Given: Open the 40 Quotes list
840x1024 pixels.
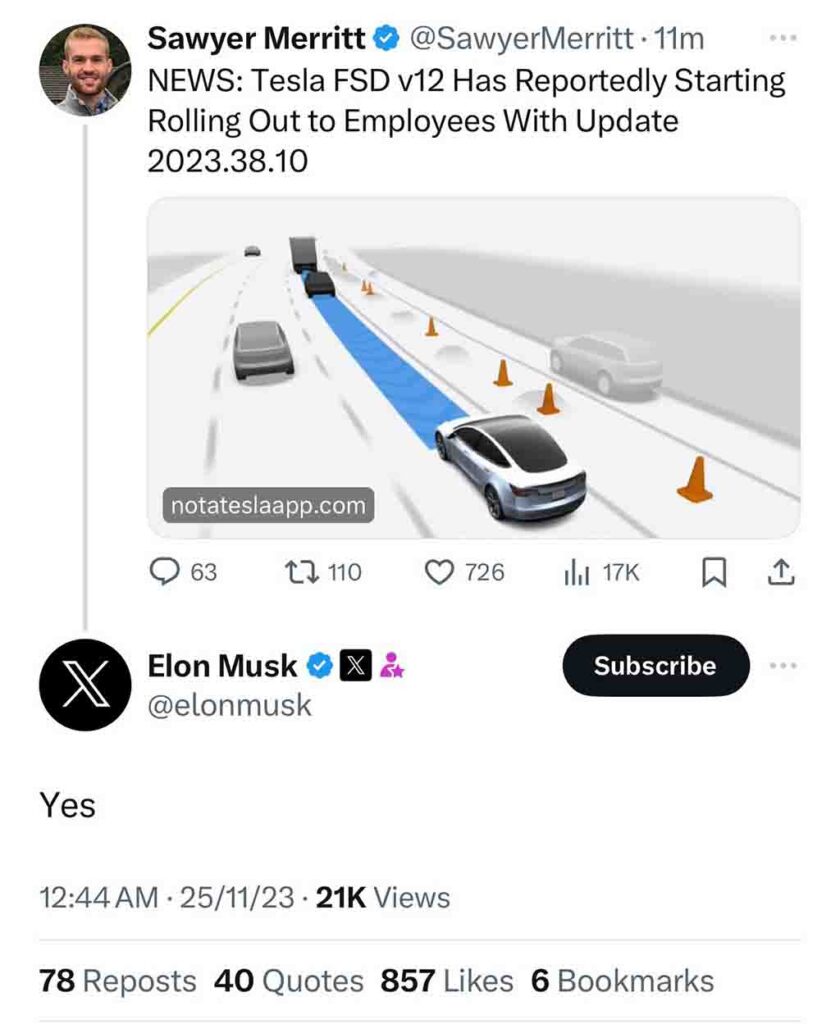Looking at the screenshot, I should (290, 981).
